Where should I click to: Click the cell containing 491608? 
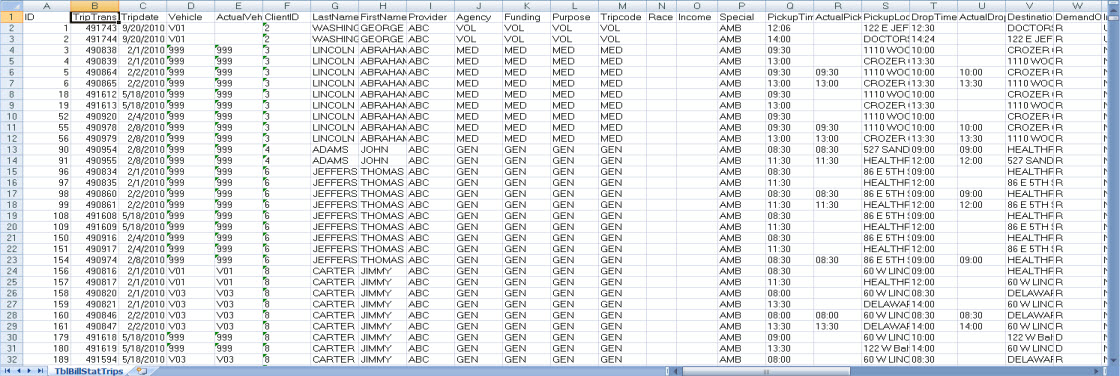(x=94, y=216)
